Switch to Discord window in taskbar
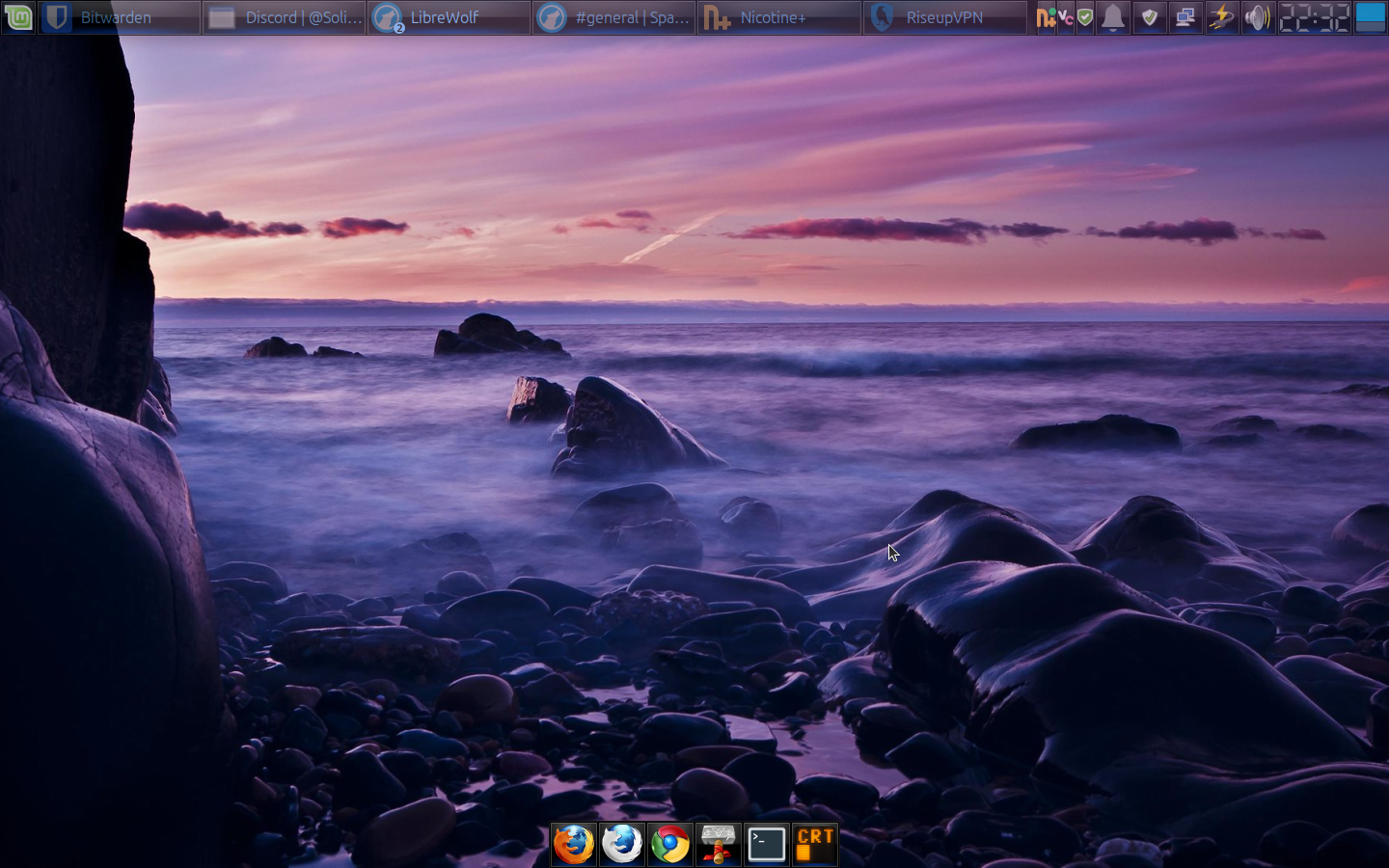 (x=285, y=17)
